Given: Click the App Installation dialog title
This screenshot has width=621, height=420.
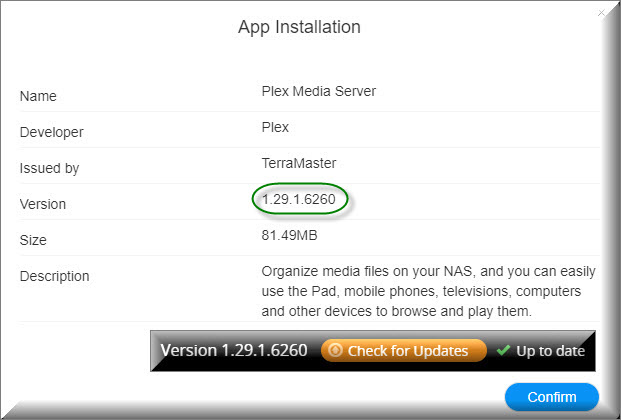Looking at the screenshot, I should pyautogui.click(x=299, y=27).
